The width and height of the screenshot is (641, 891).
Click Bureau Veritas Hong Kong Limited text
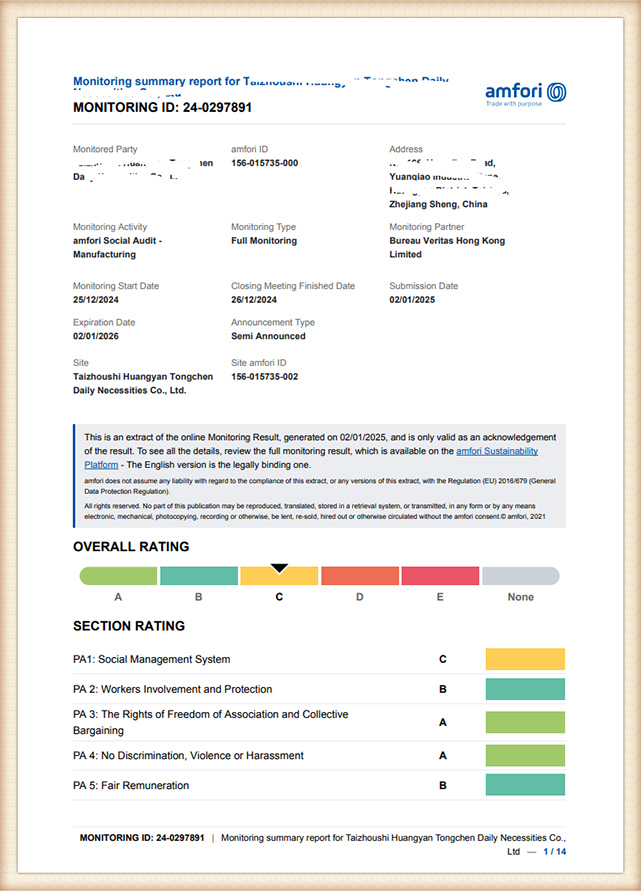tap(447, 247)
